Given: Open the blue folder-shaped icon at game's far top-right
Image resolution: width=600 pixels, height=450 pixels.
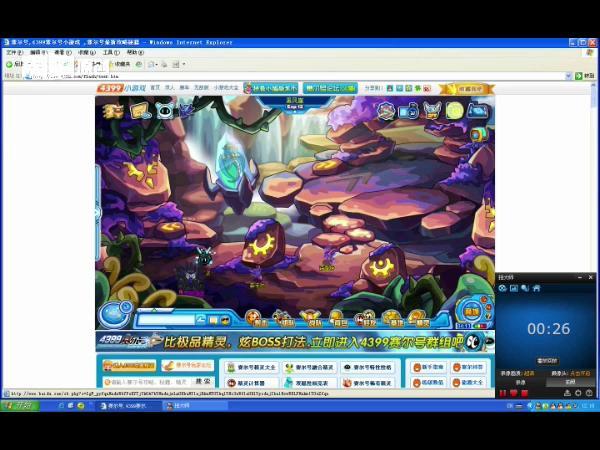Looking at the screenshot, I should pos(478,111).
